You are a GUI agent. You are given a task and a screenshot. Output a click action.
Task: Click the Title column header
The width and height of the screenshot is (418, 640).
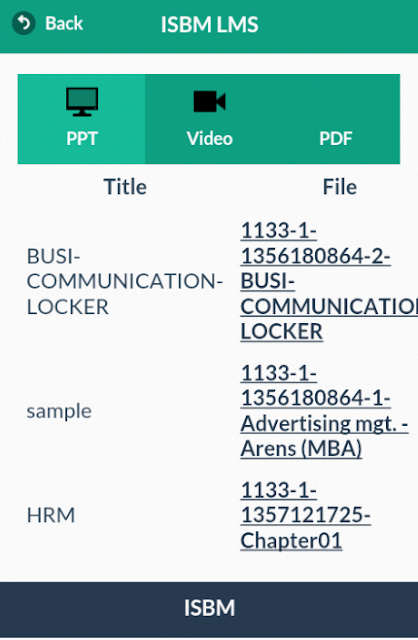[x=125, y=187]
